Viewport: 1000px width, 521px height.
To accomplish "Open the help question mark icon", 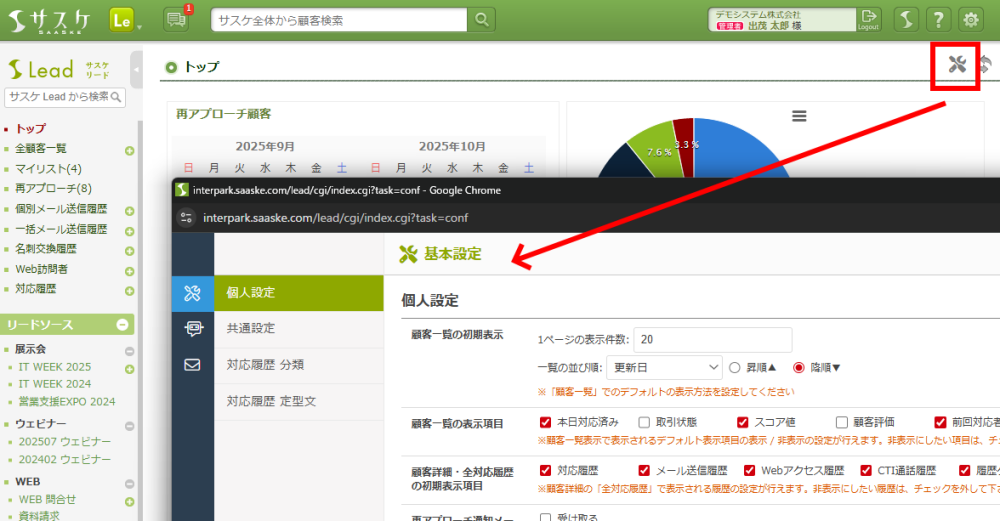I will coord(937,19).
